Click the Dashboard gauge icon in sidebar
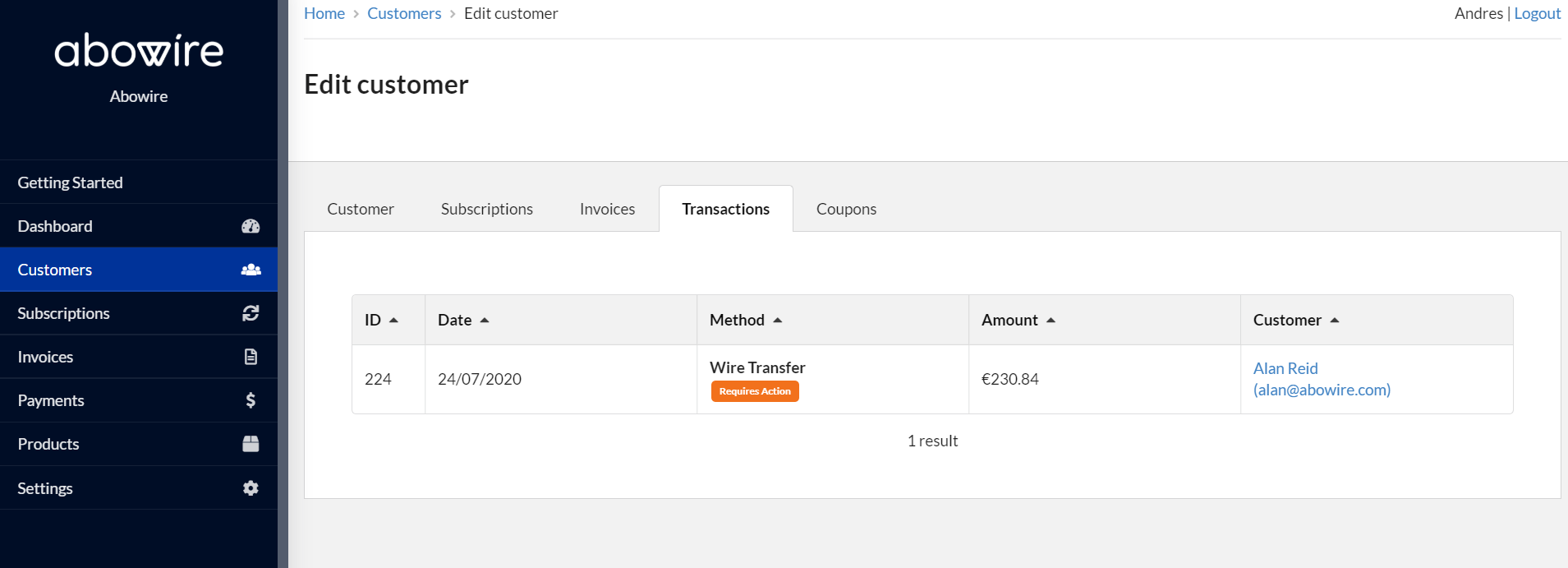Screen dimensions: 1568x568 pos(251,226)
